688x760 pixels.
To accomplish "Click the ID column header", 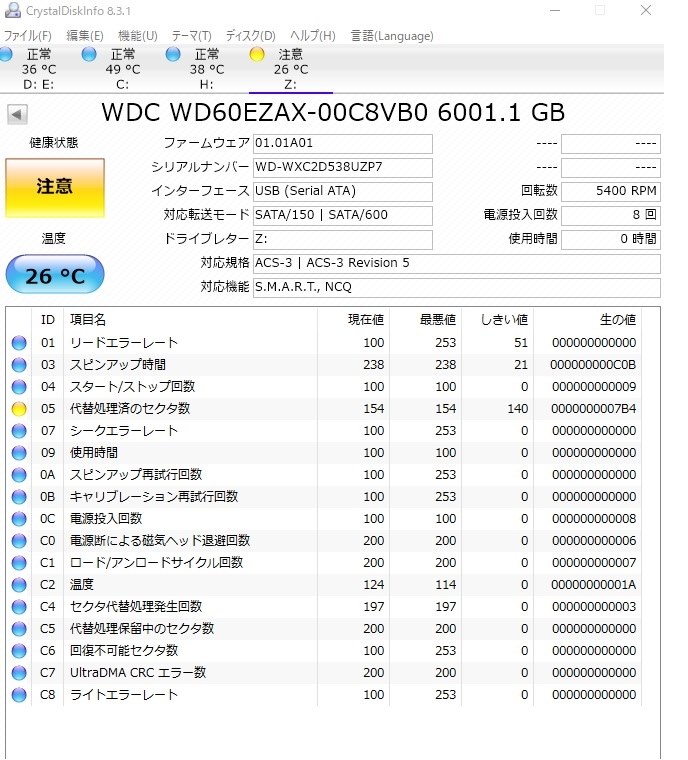I will click(48, 320).
